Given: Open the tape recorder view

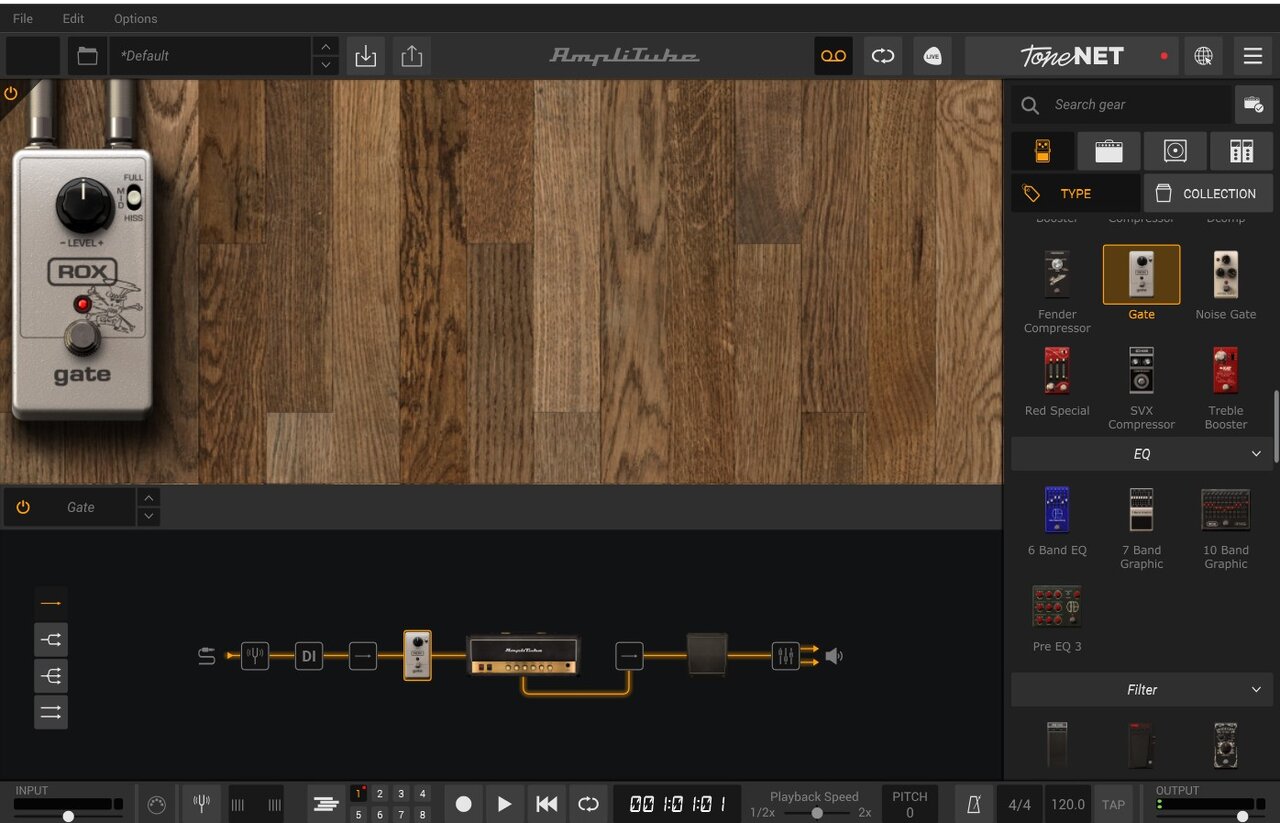Looking at the screenshot, I should click(833, 56).
